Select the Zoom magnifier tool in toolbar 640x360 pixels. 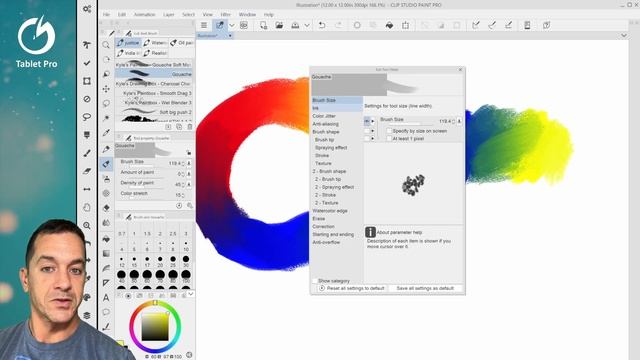106,45
